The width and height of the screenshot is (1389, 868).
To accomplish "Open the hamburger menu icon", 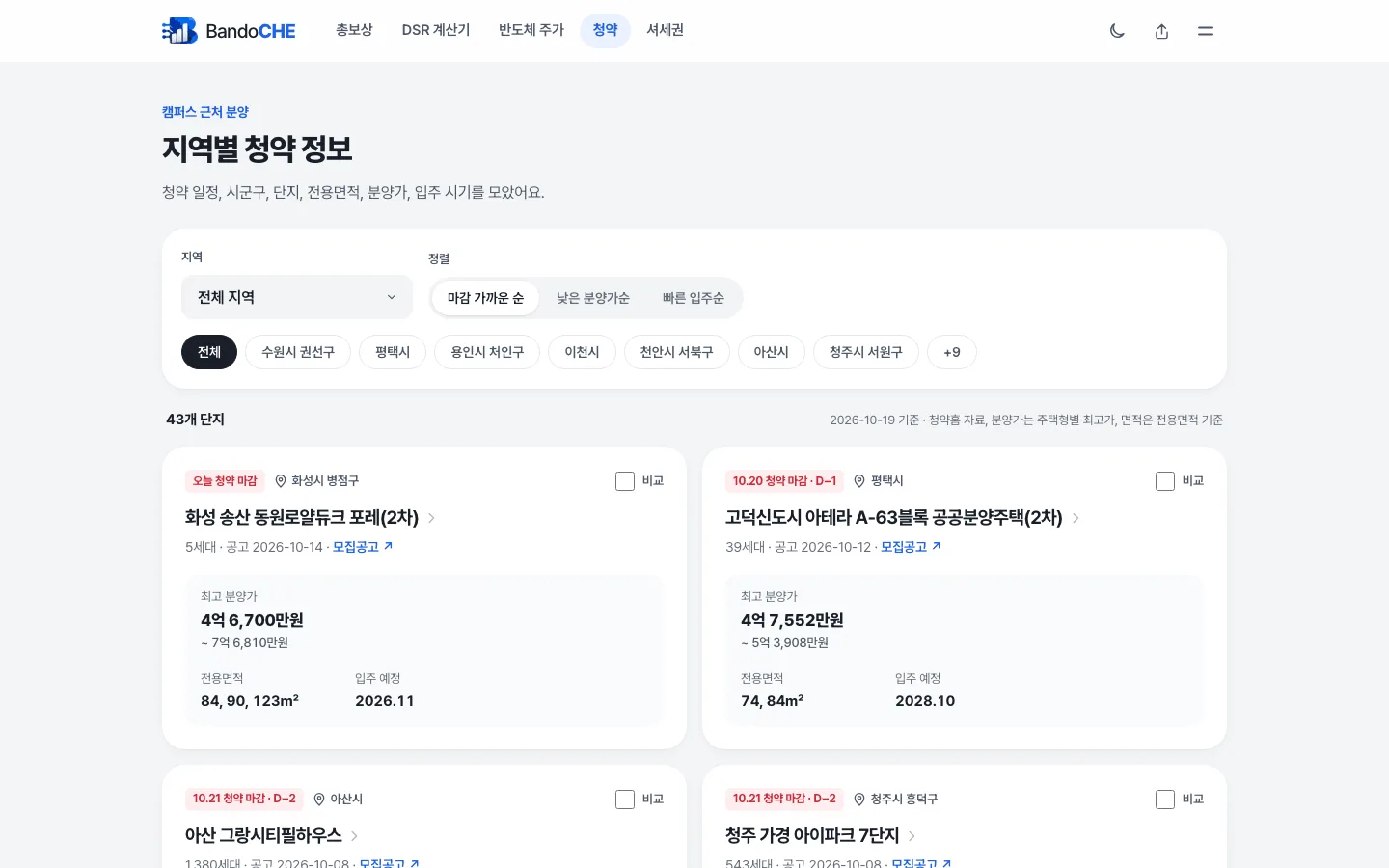I will (1206, 31).
